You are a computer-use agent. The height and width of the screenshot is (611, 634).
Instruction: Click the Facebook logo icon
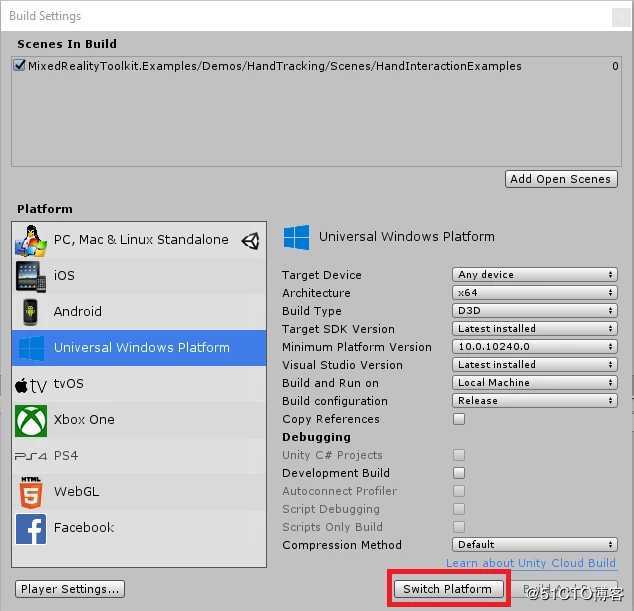[x=31, y=529]
